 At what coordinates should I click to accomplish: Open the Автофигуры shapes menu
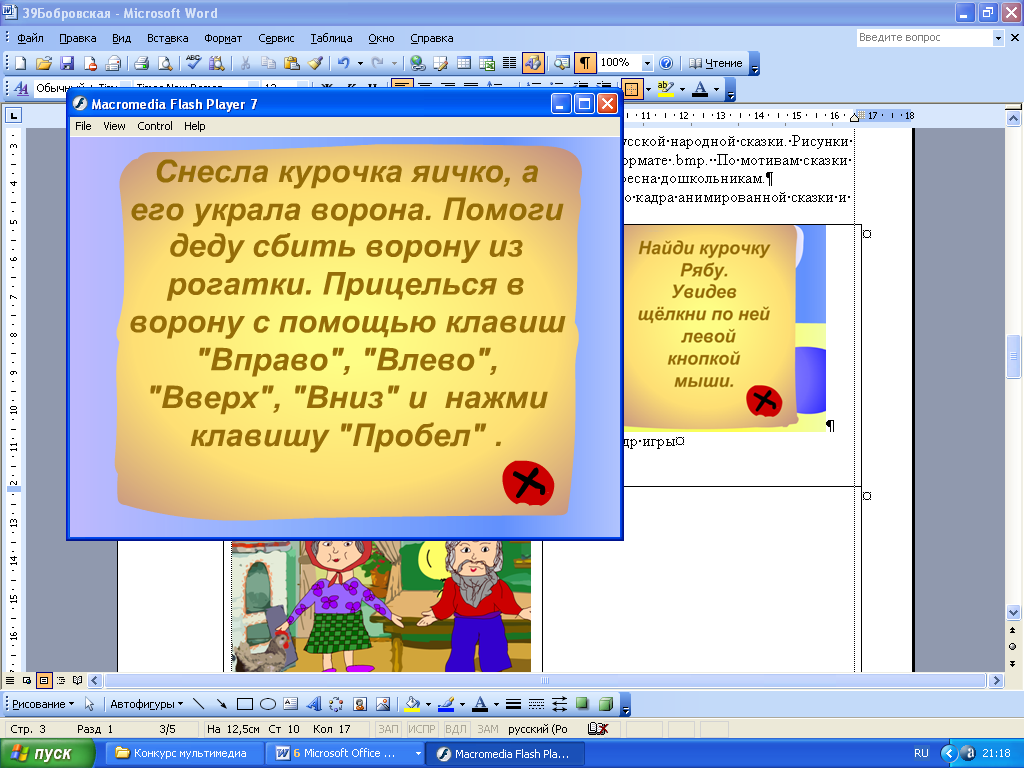click(x=146, y=704)
